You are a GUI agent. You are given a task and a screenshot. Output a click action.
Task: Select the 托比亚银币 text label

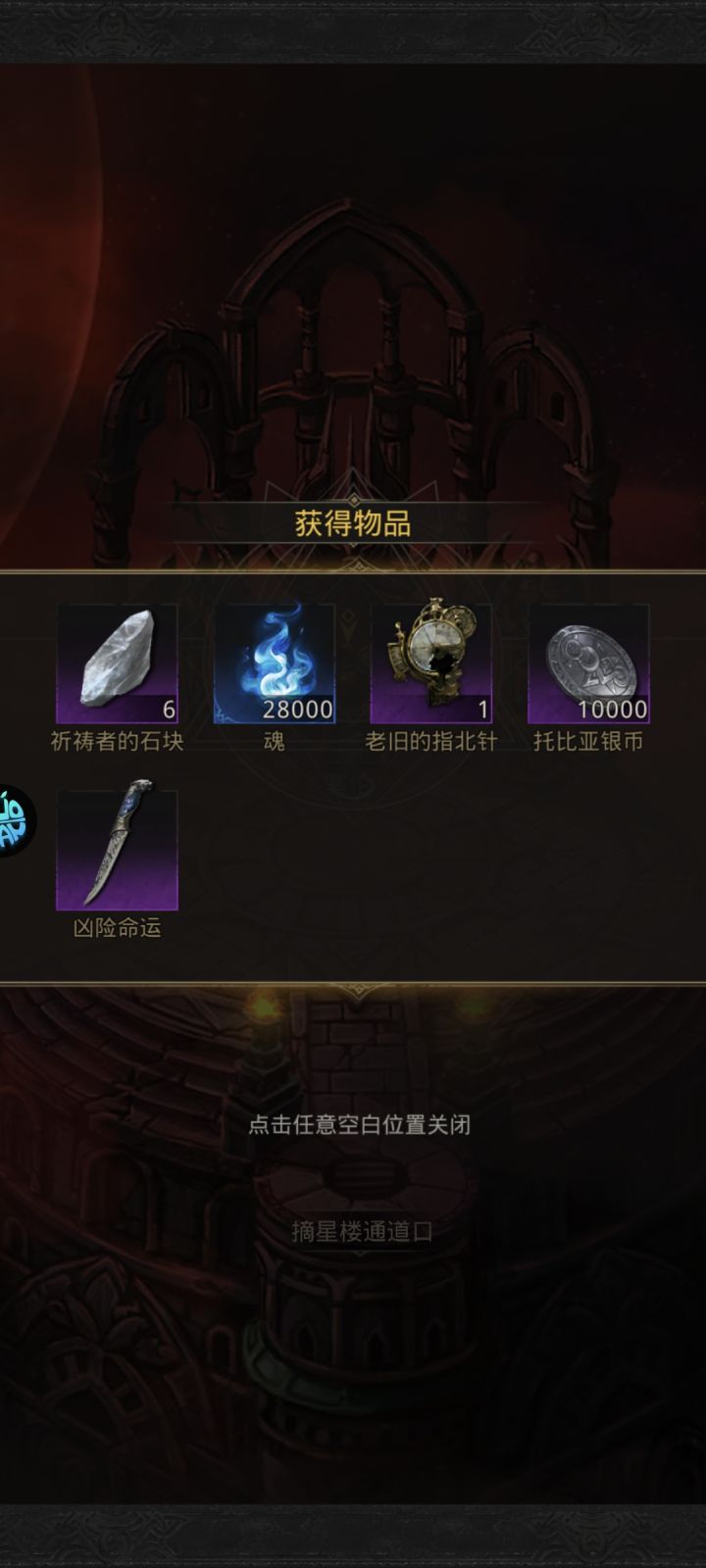(x=588, y=742)
